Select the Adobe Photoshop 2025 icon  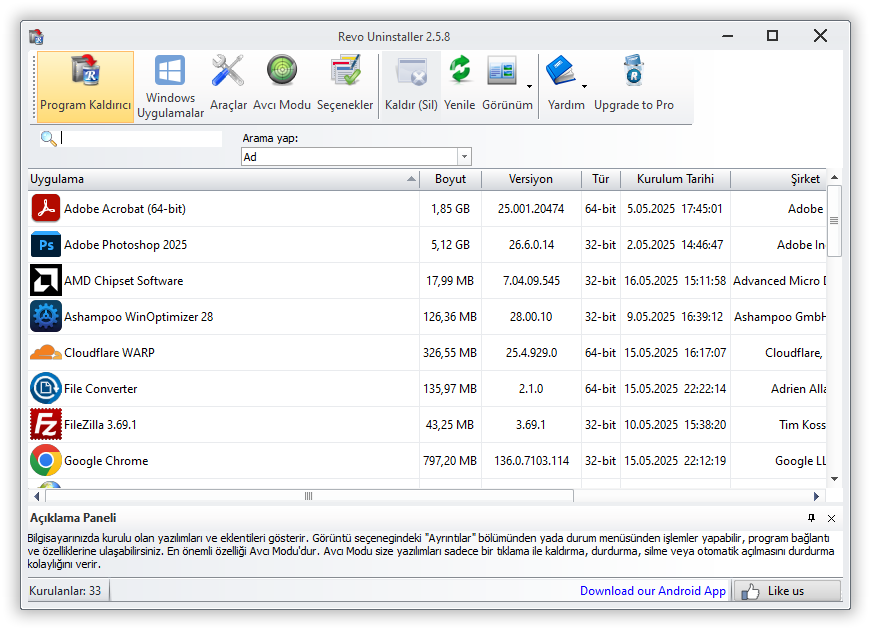pyautogui.click(x=46, y=244)
